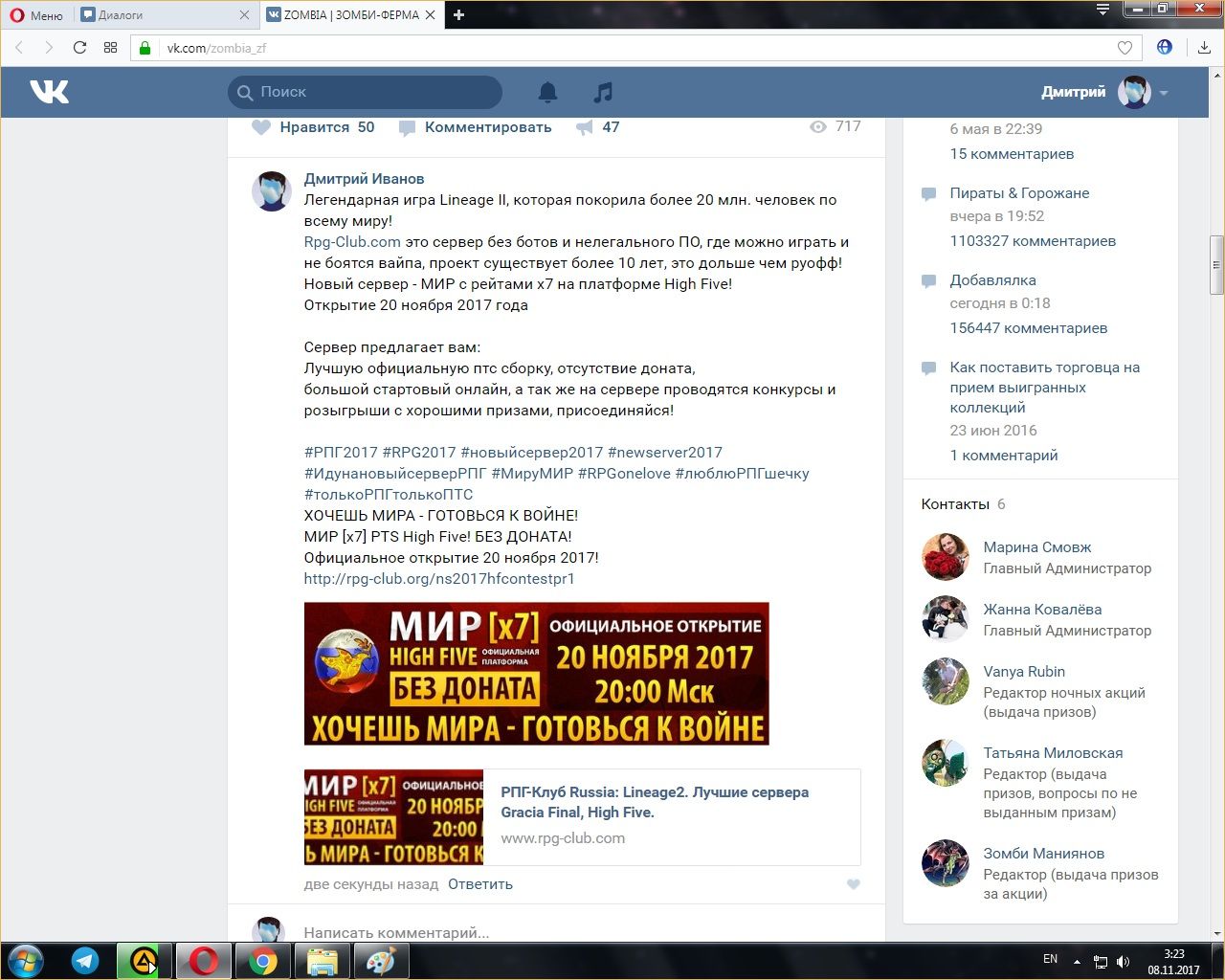This screenshot has width=1225, height=980.
Task: Show hidden tray icons arrow
Action: point(1077,961)
